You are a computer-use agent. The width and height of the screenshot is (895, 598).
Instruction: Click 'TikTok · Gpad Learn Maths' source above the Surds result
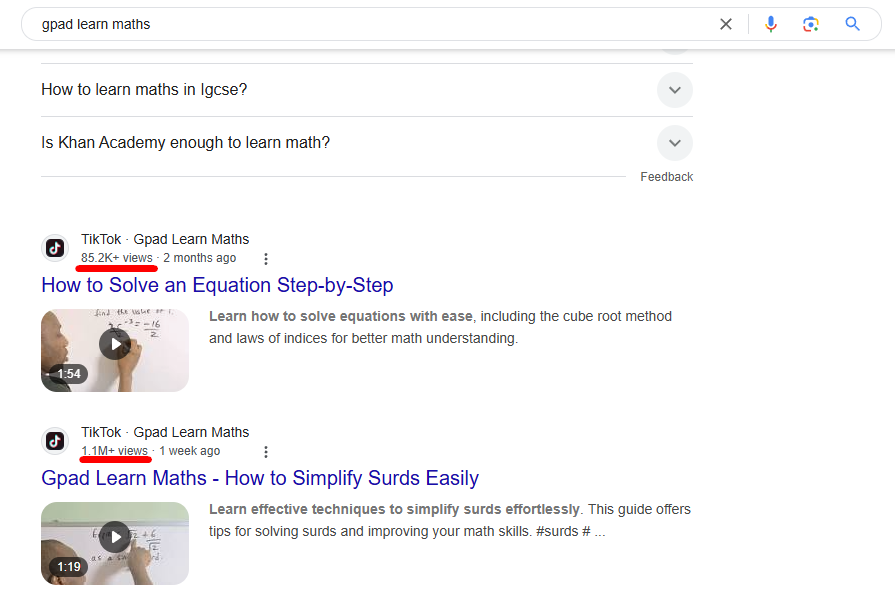[x=165, y=432]
